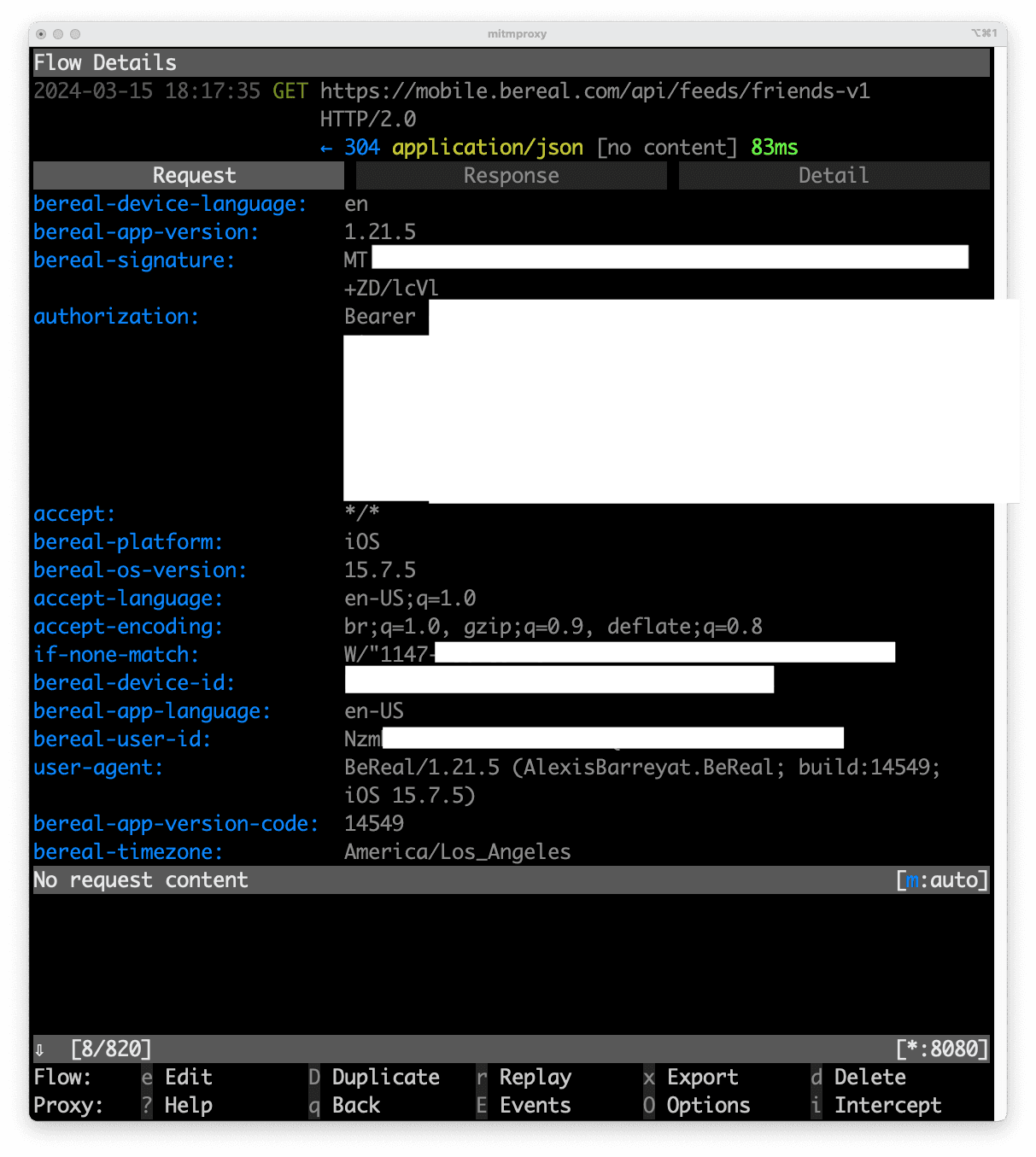
Task: Click the Export flow command
Action: [691, 1077]
